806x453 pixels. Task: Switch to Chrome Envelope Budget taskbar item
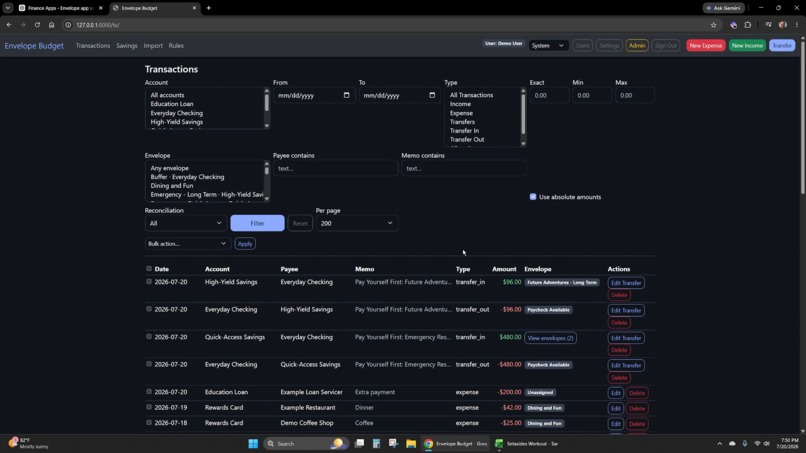[x=455, y=443]
